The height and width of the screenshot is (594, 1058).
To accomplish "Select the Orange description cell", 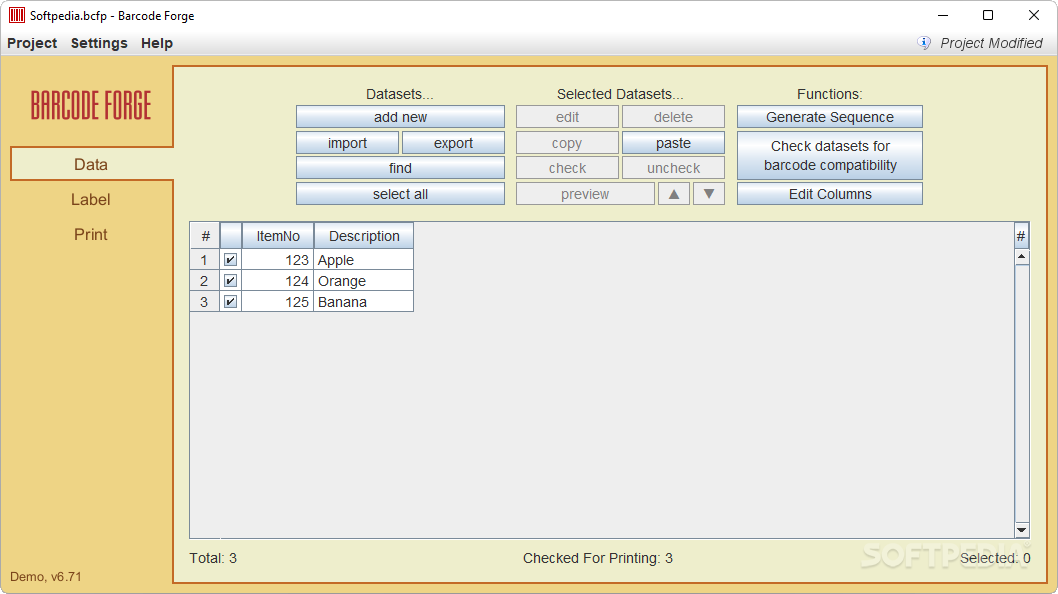I will pos(364,281).
